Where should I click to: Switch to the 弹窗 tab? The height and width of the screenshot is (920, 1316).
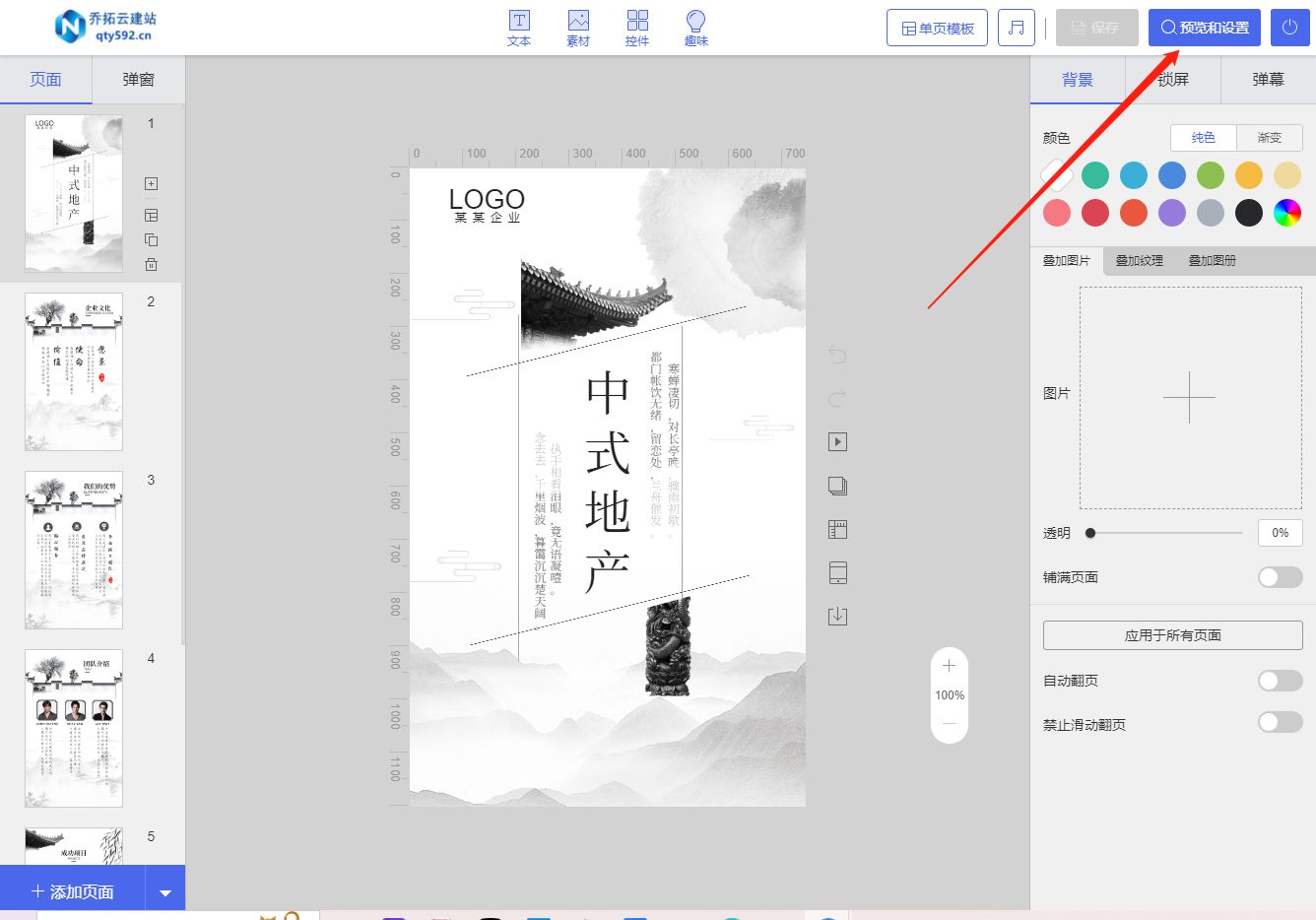(138, 80)
